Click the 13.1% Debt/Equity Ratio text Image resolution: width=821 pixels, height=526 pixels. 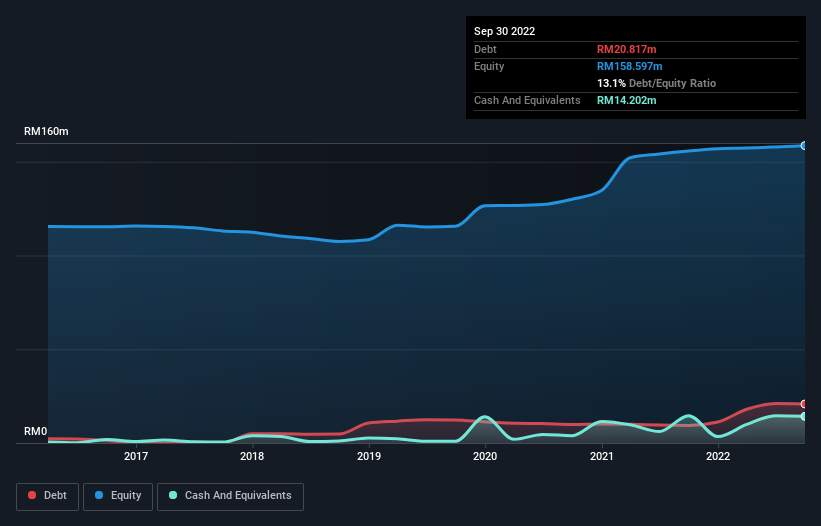(656, 83)
